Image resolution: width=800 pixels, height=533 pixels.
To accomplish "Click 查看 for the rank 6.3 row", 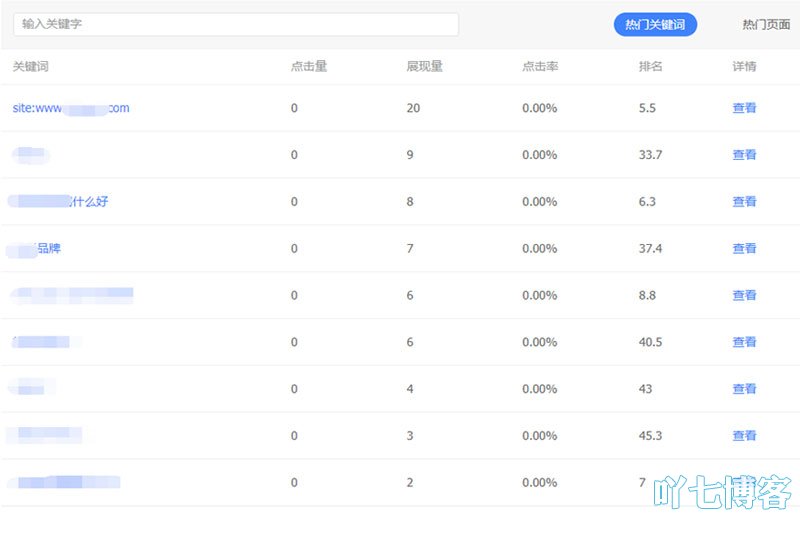I will point(744,201).
